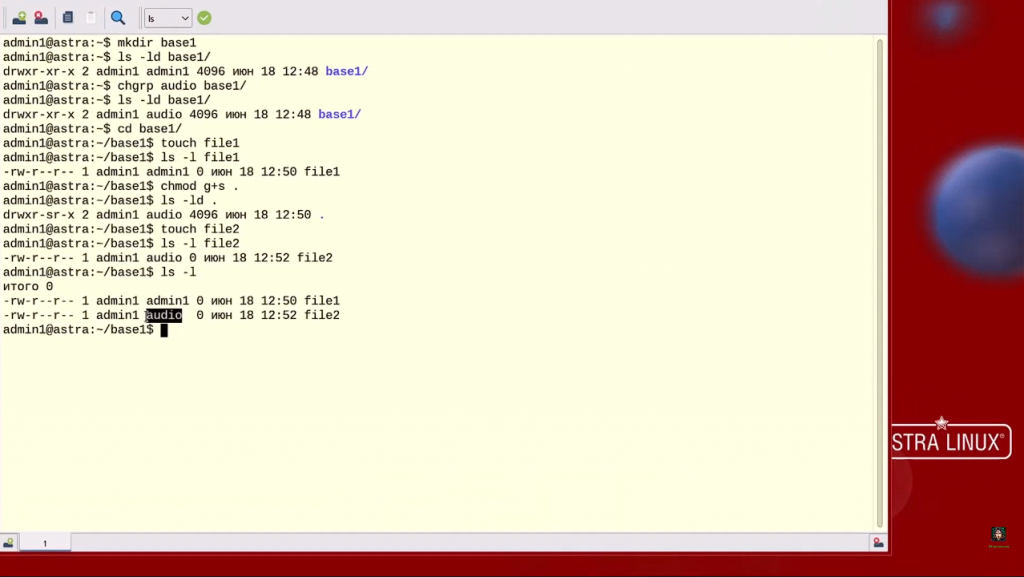Open search with magnifying glass icon
The height and width of the screenshot is (577, 1024).
pos(118,18)
